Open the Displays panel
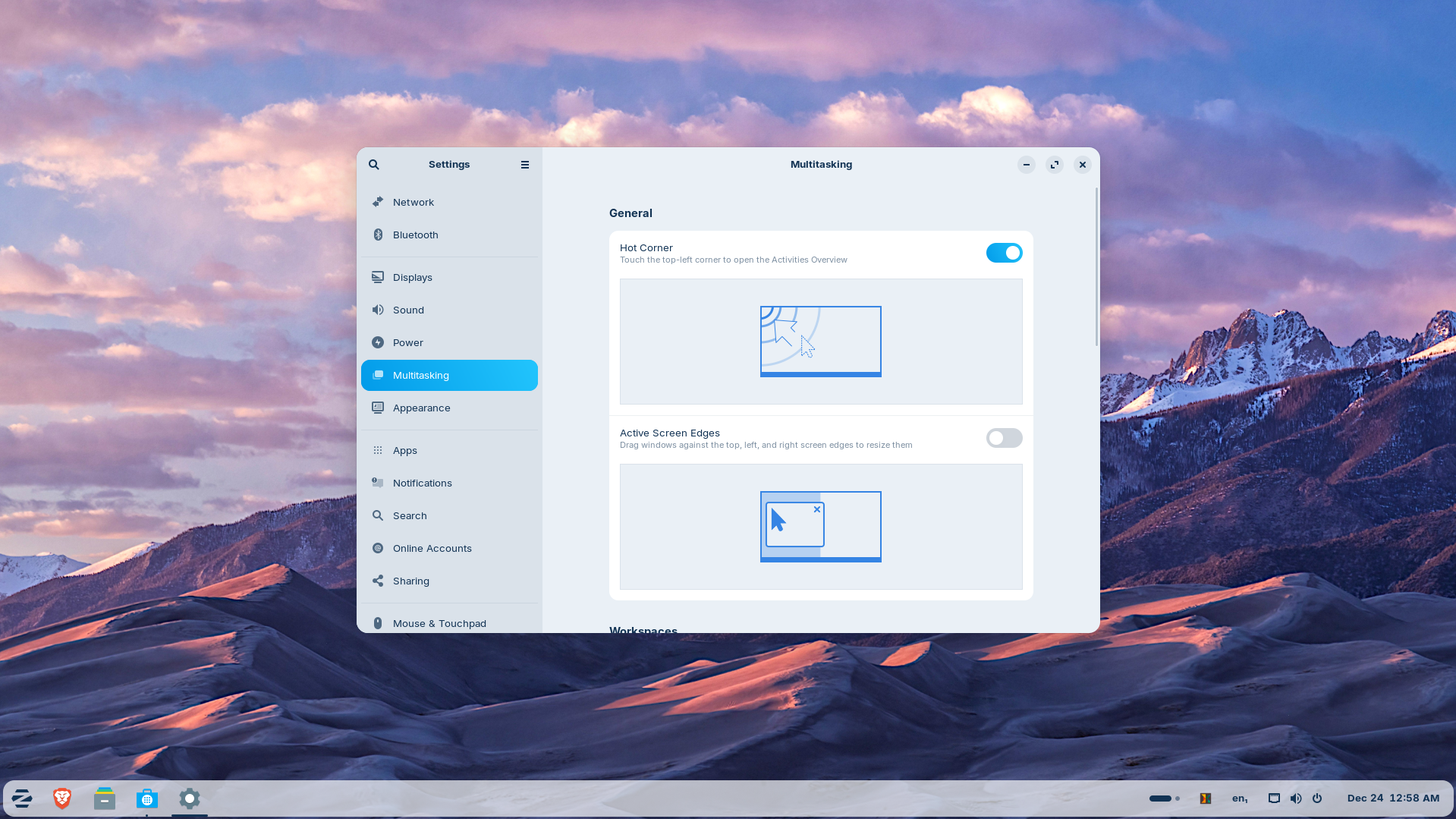 tap(449, 277)
